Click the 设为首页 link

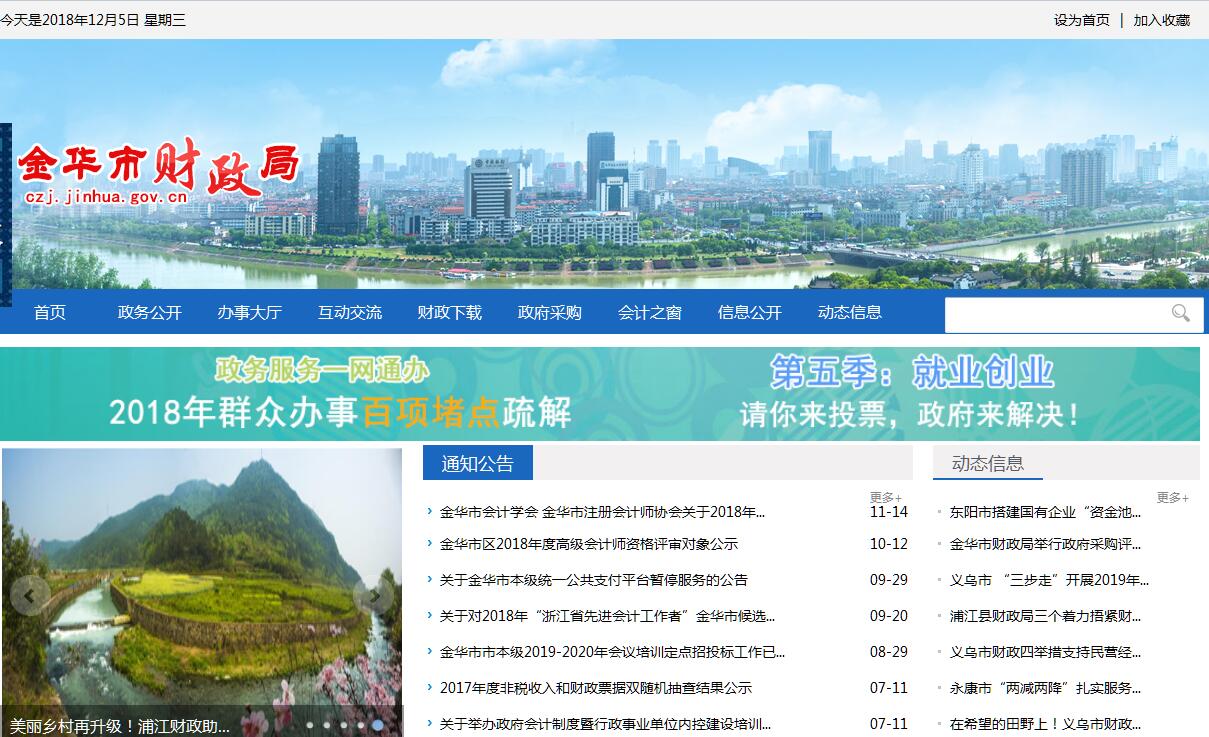click(1081, 20)
